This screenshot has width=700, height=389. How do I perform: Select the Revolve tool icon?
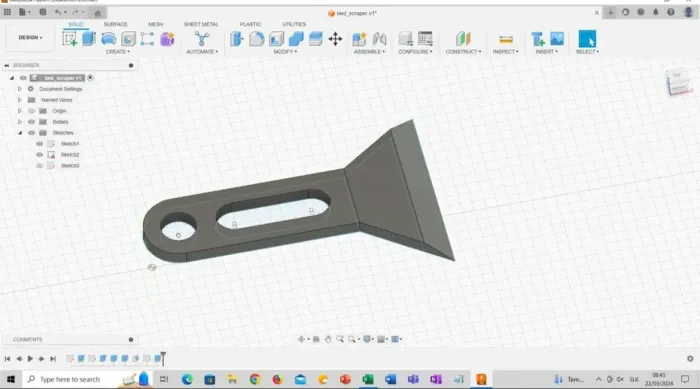108,39
